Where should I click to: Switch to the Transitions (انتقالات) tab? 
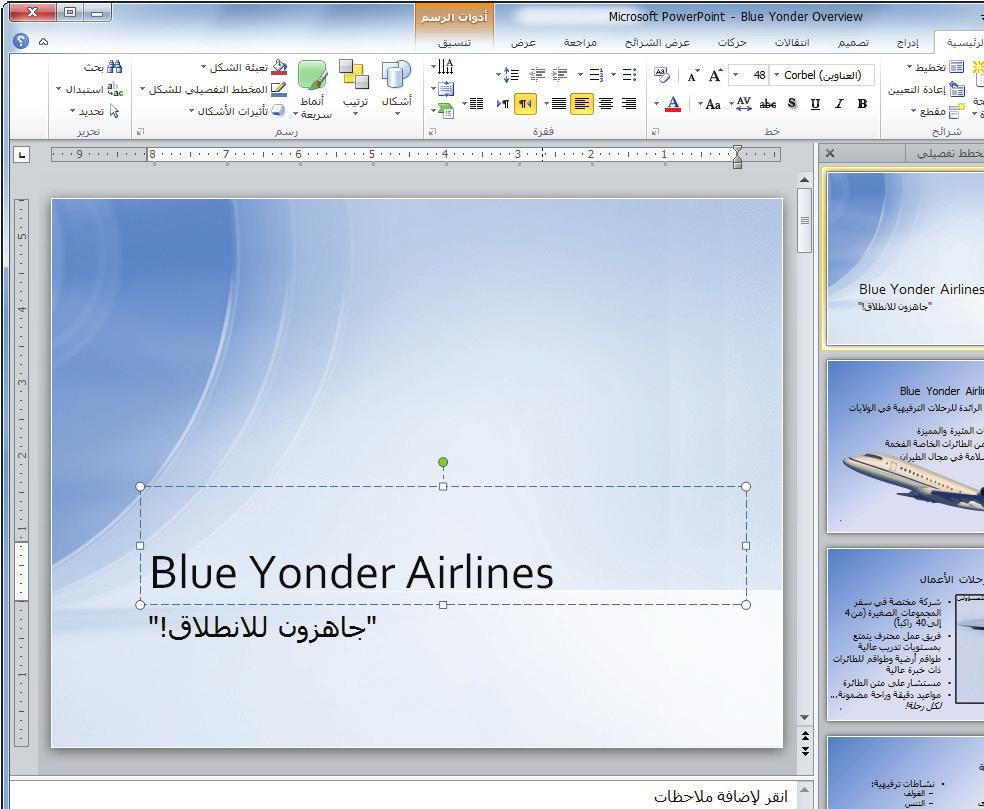[791, 42]
